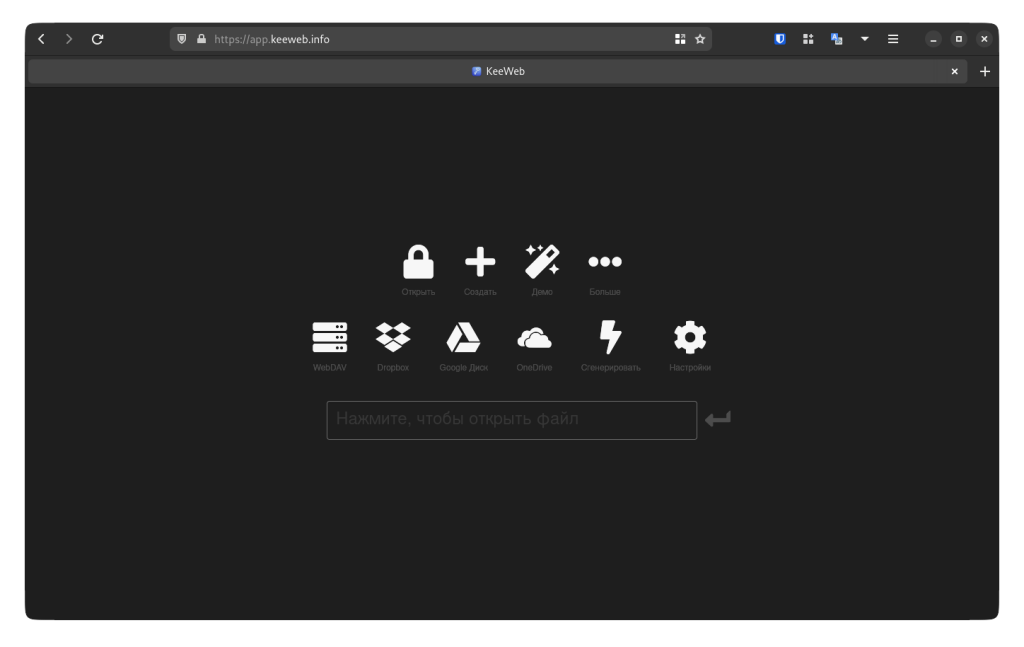Open the Bitwarden extension icon
The width and height of the screenshot is (1024, 647).
click(x=780, y=39)
